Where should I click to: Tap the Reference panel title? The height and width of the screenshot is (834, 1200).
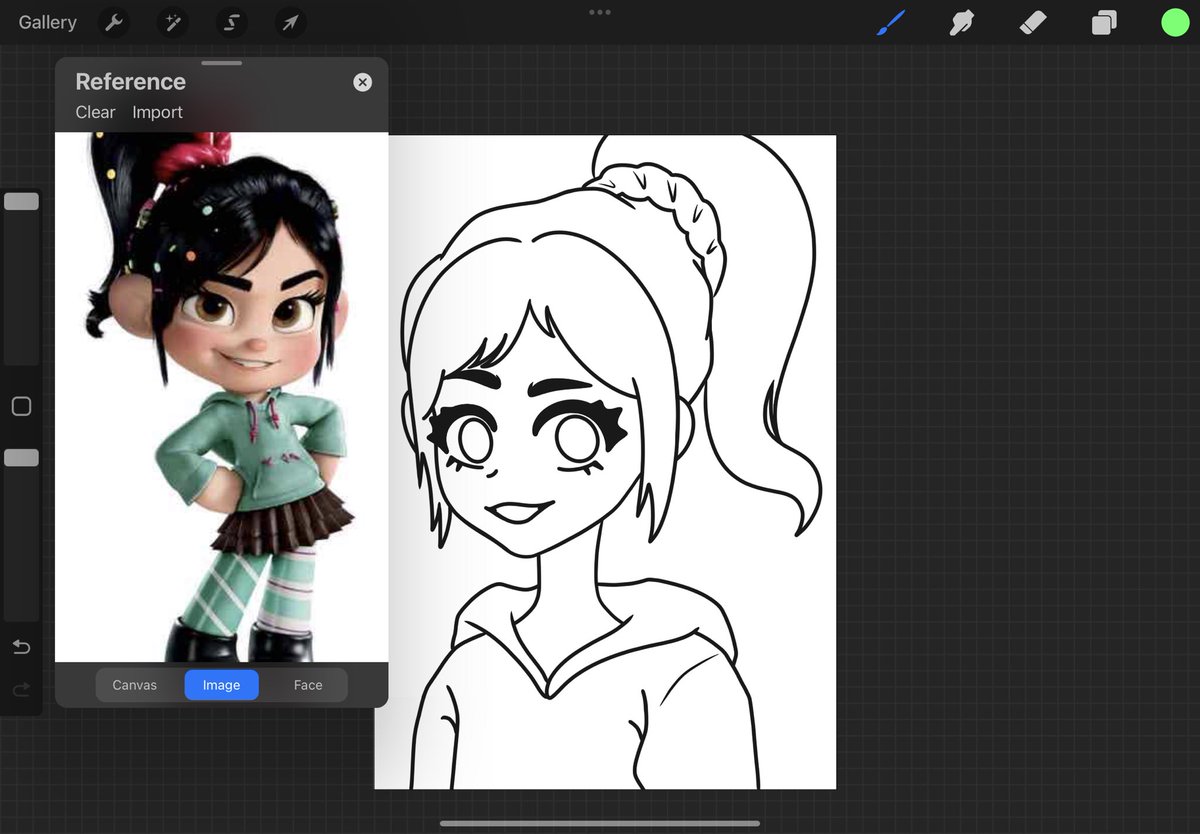click(x=130, y=82)
